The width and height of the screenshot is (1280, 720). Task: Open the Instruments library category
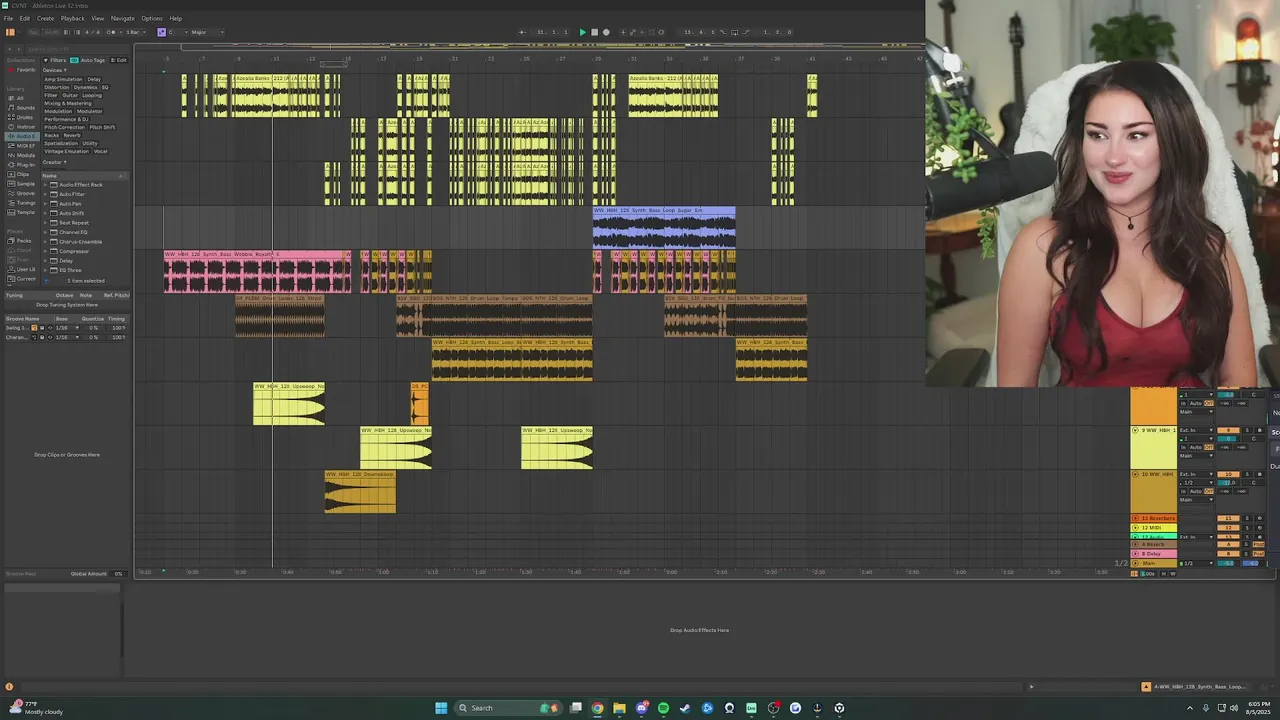20,126
